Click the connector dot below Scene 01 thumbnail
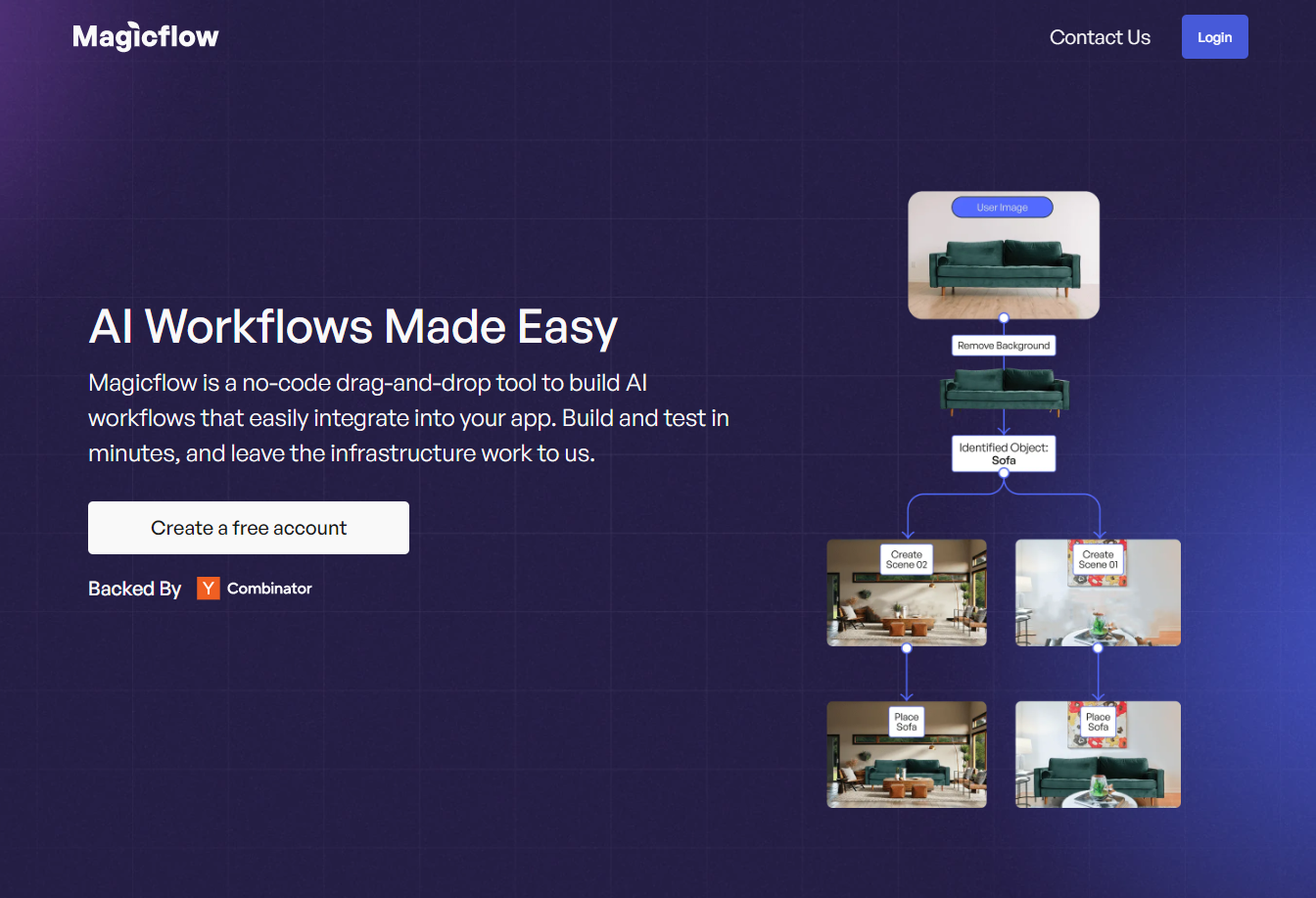 1098,648
